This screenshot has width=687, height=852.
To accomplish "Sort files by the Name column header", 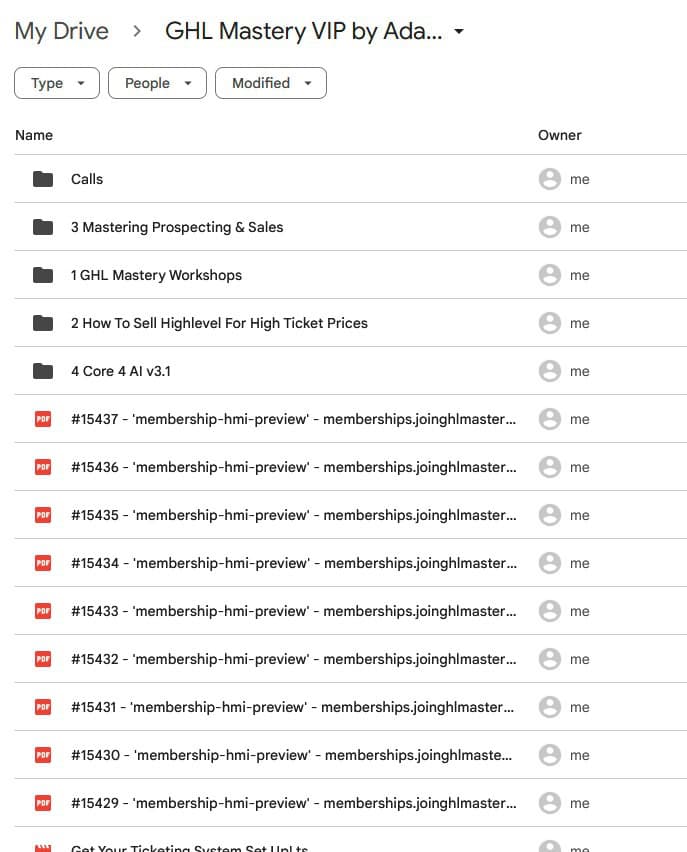I will click(x=34, y=135).
